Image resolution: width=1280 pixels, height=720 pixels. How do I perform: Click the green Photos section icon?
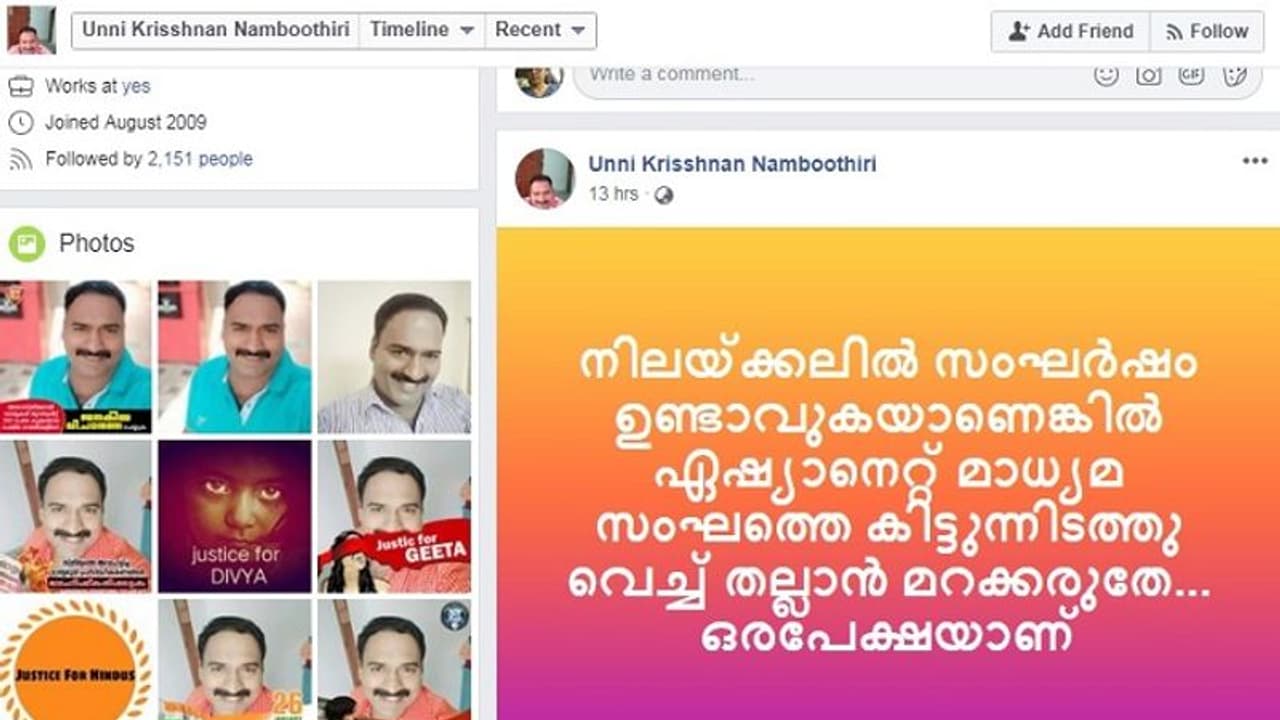[x=26, y=243]
